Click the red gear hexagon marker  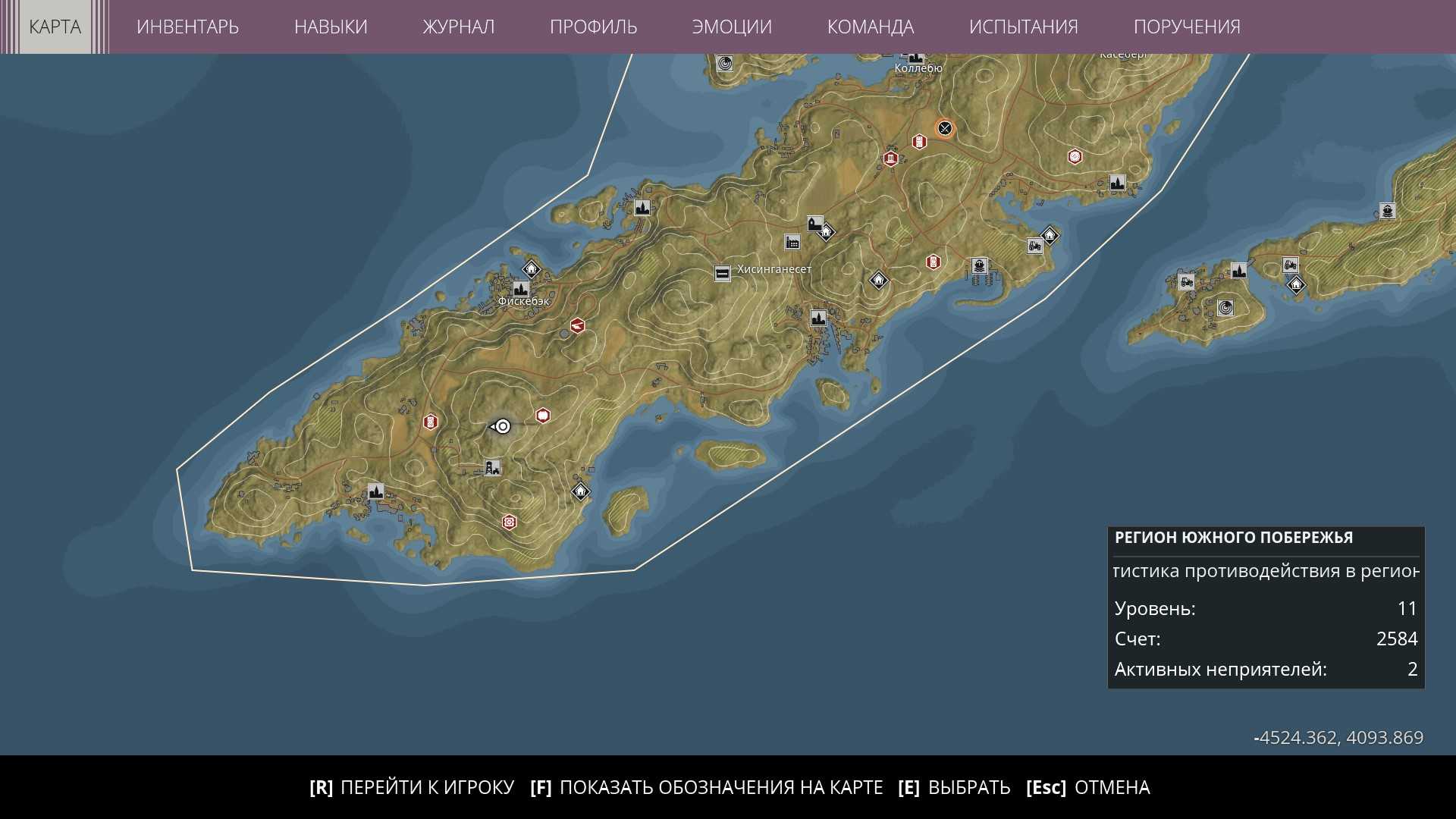510,522
